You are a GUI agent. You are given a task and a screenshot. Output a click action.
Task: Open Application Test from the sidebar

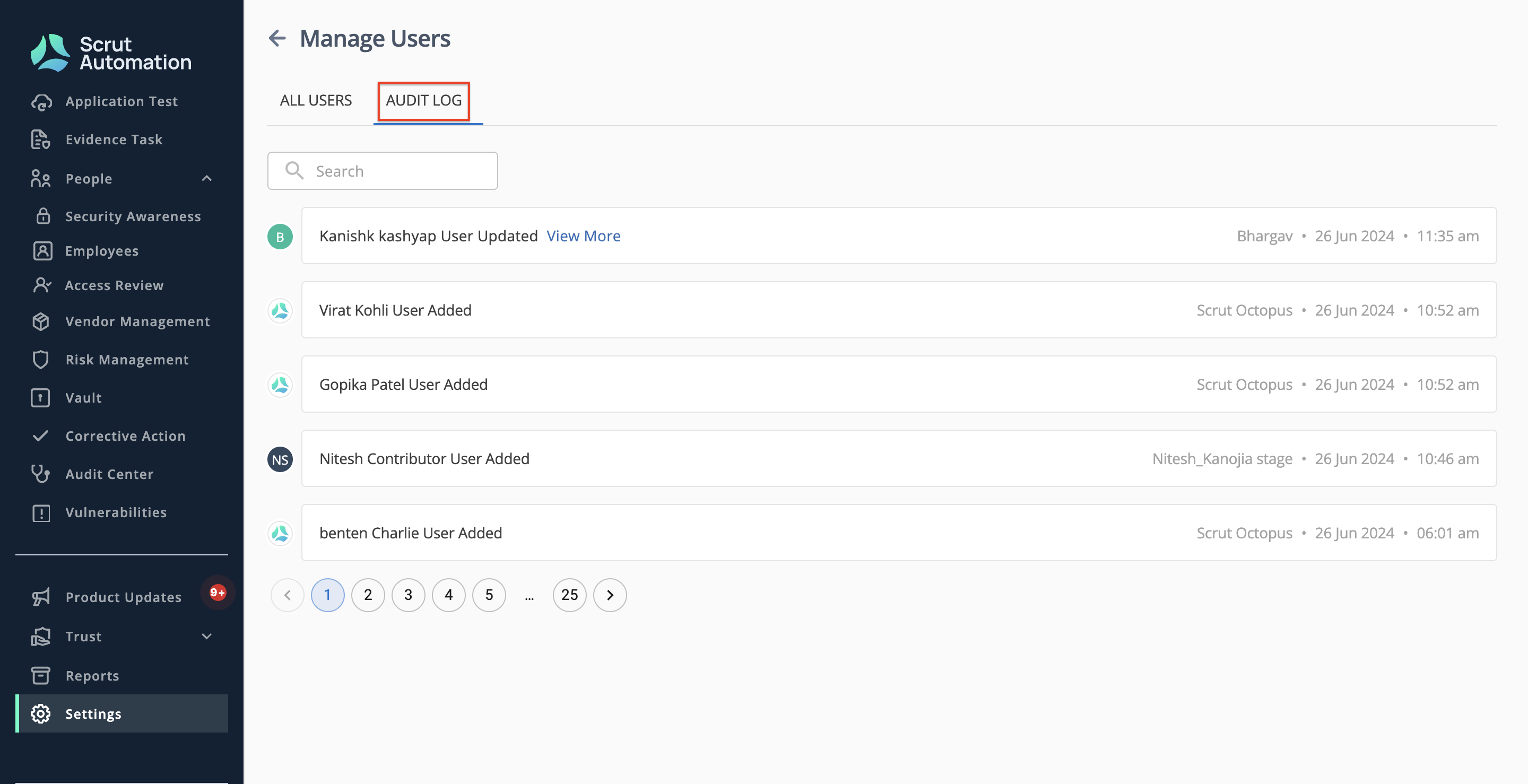tap(121, 101)
